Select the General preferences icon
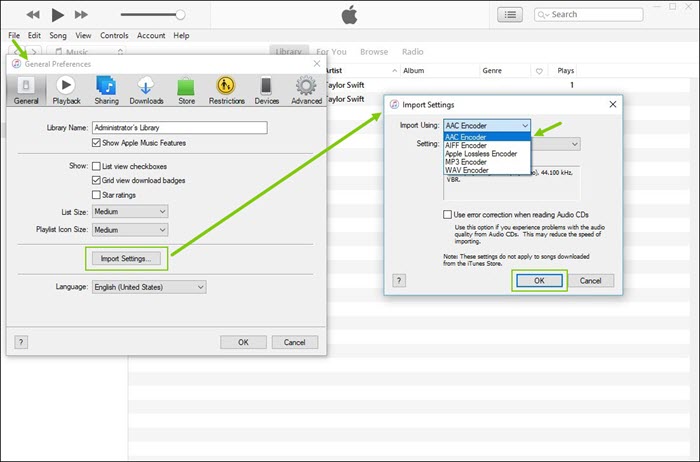The image size is (700, 462). (x=26, y=90)
